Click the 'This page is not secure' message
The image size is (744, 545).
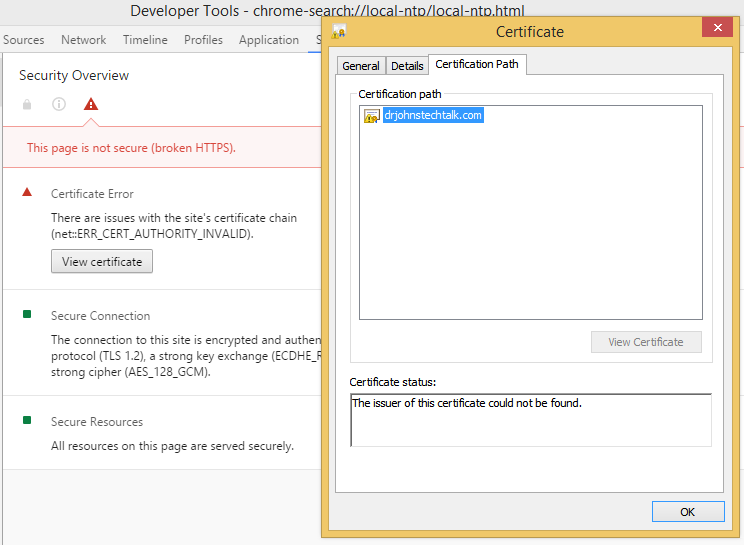coord(131,148)
